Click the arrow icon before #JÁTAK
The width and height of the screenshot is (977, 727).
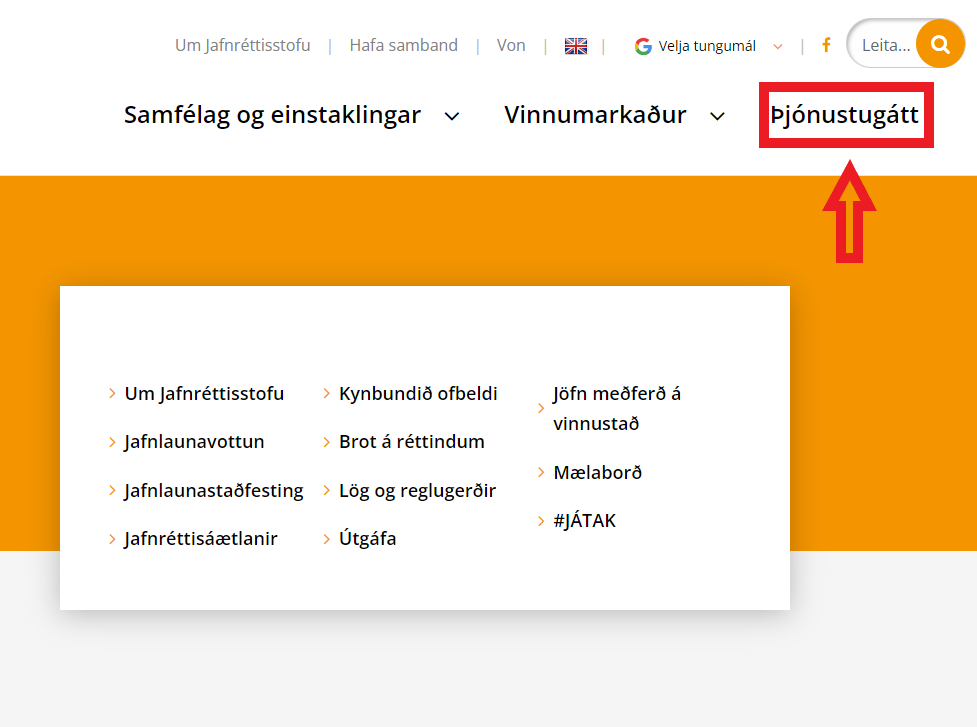541,520
